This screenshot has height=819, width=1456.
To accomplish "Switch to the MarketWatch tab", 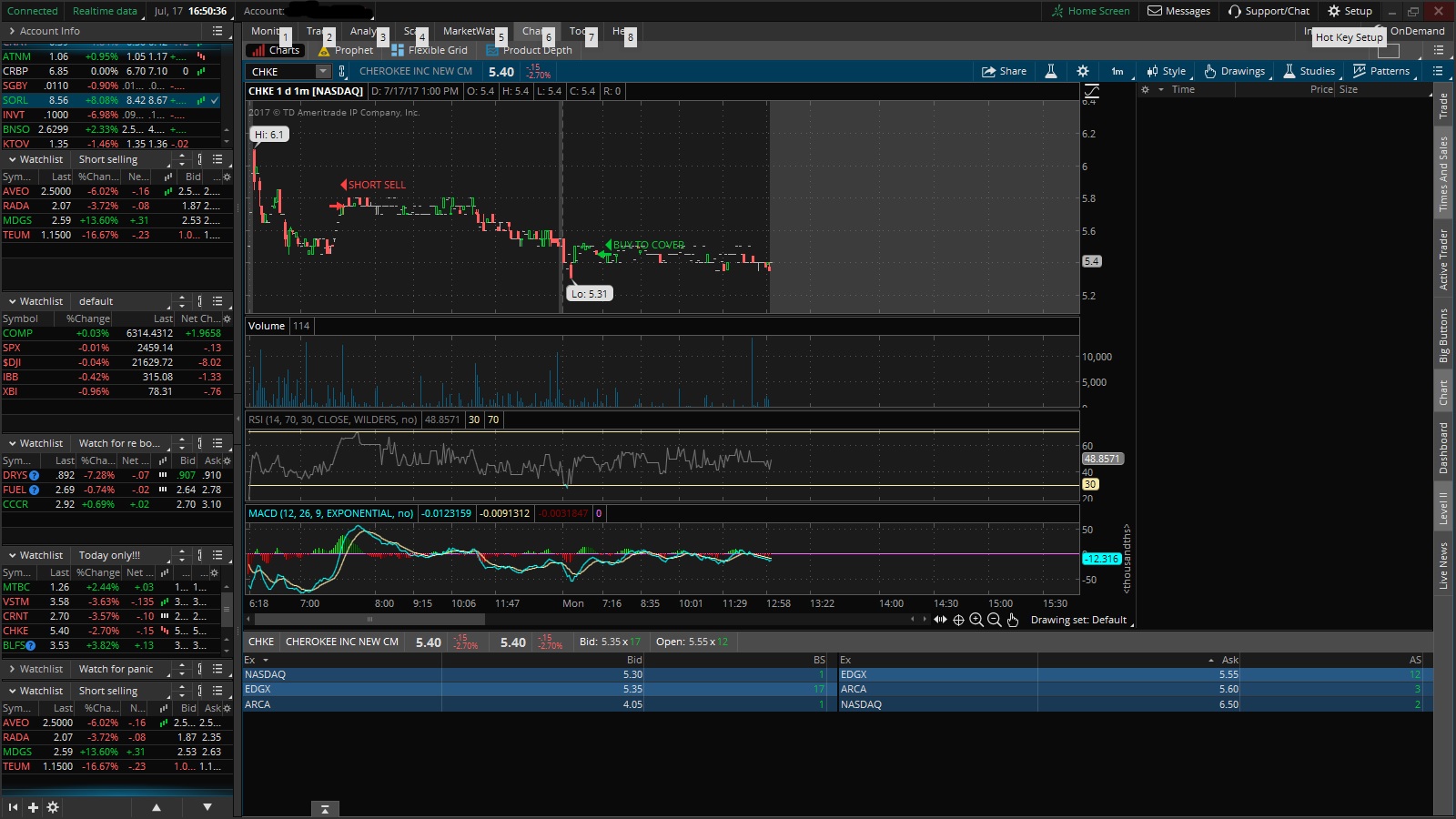I will (x=468, y=31).
